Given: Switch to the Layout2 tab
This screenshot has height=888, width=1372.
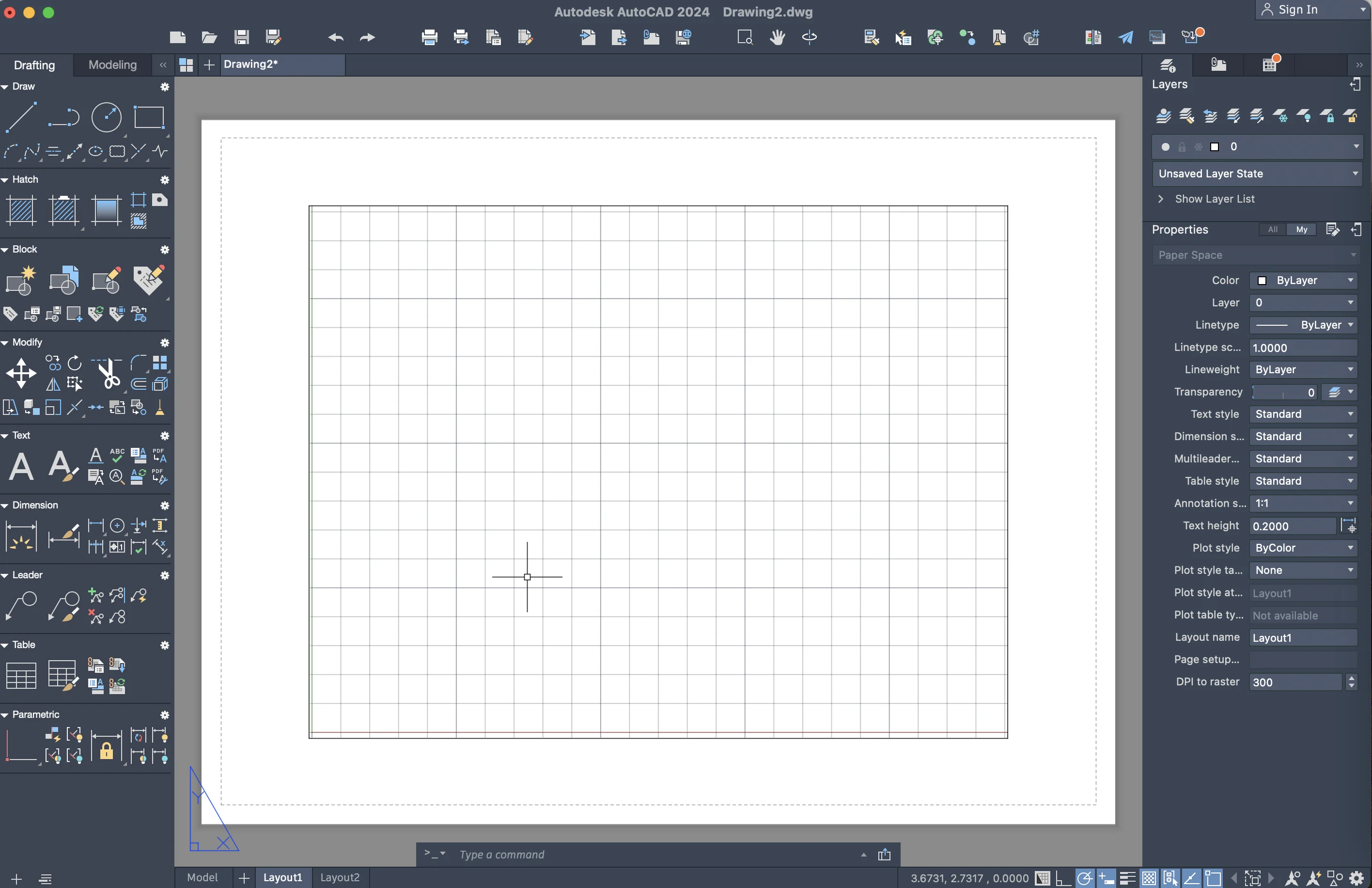Looking at the screenshot, I should click(340, 877).
